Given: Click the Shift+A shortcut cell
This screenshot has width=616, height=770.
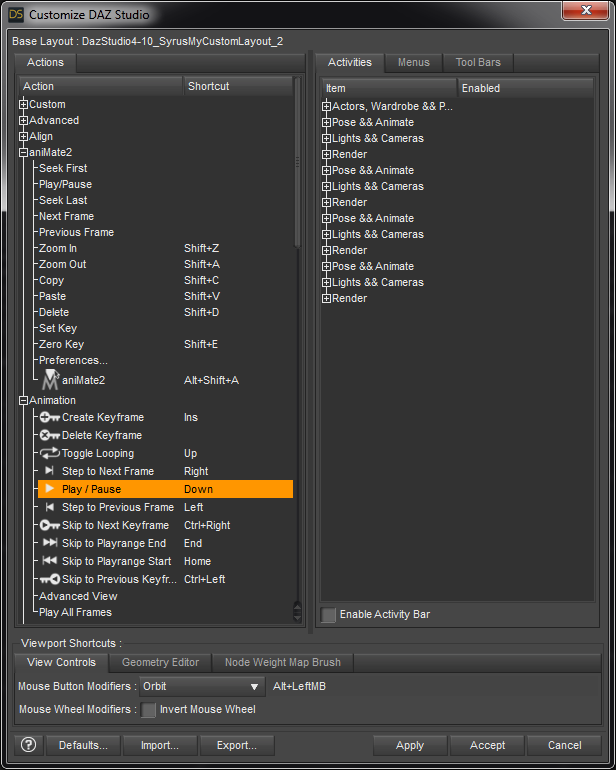Looking at the screenshot, I should [x=201, y=264].
